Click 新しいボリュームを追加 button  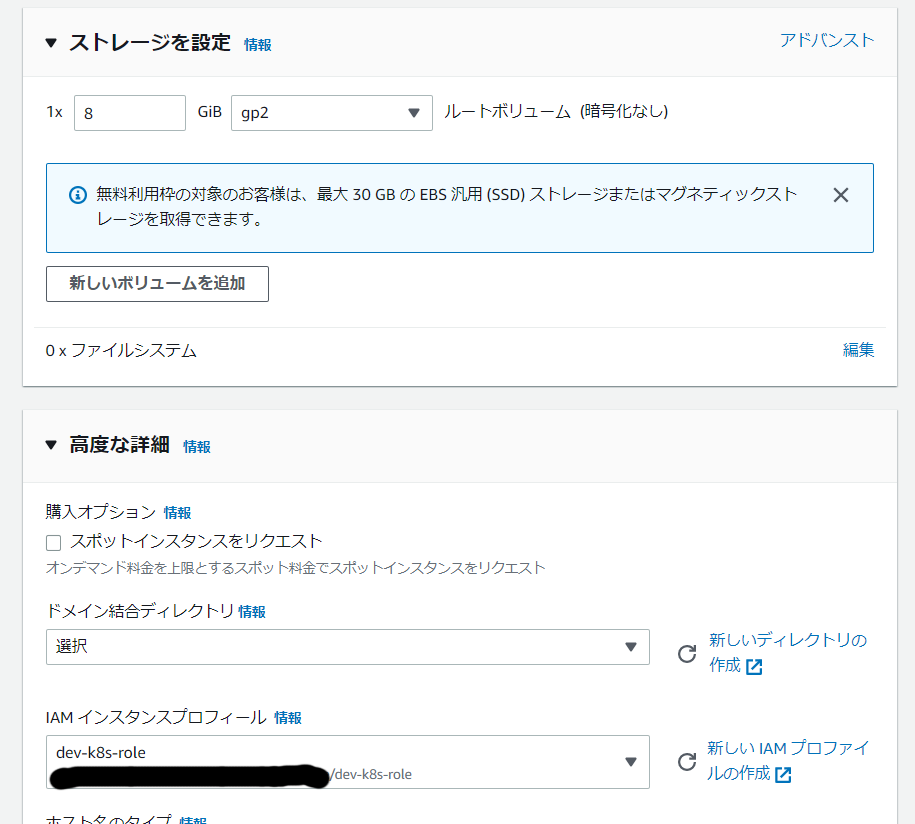tap(157, 284)
